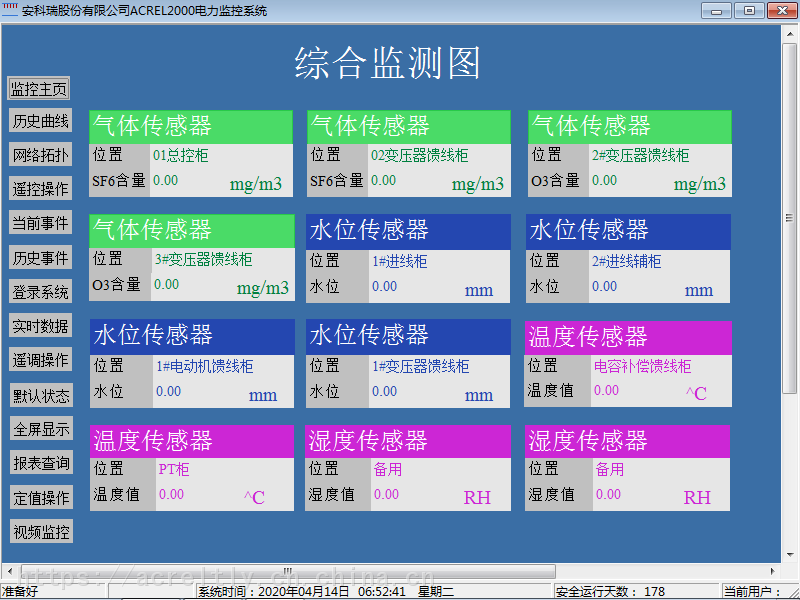Show 实时数据 real-time data
Screen dimensions: 800x600
[40, 326]
